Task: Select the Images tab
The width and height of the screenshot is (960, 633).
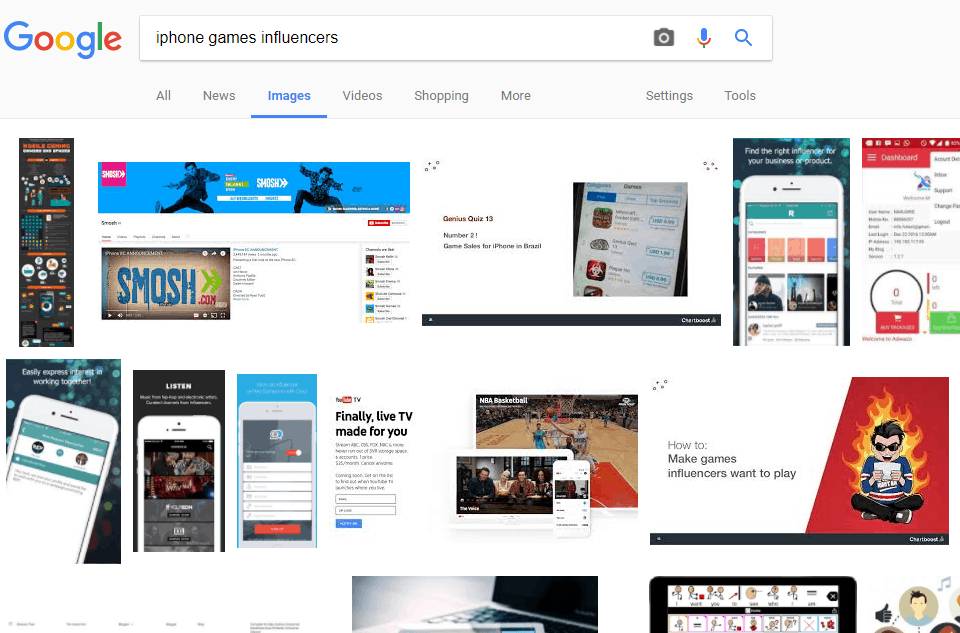Action: coord(289,96)
